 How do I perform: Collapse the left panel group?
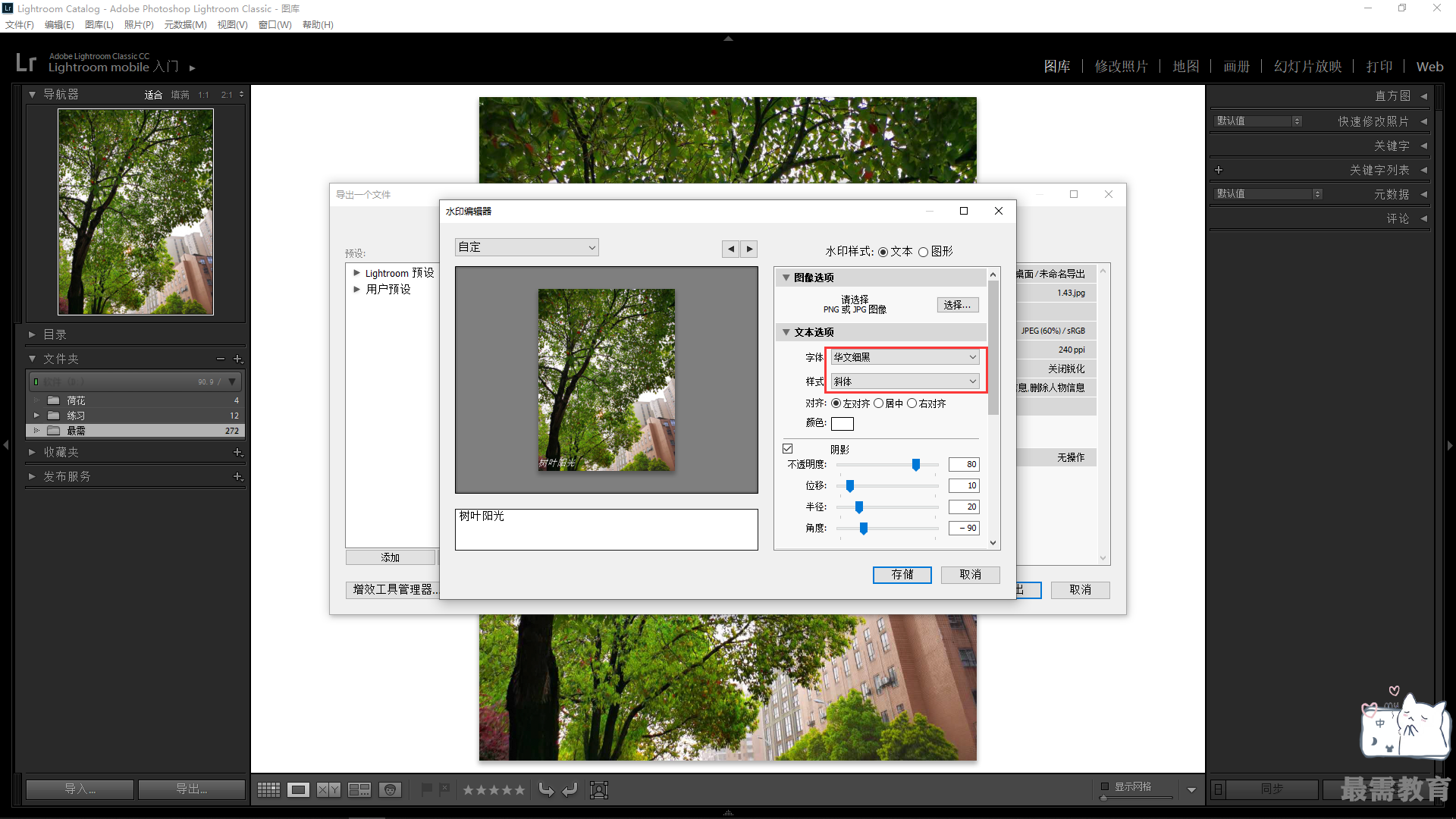click(6, 445)
